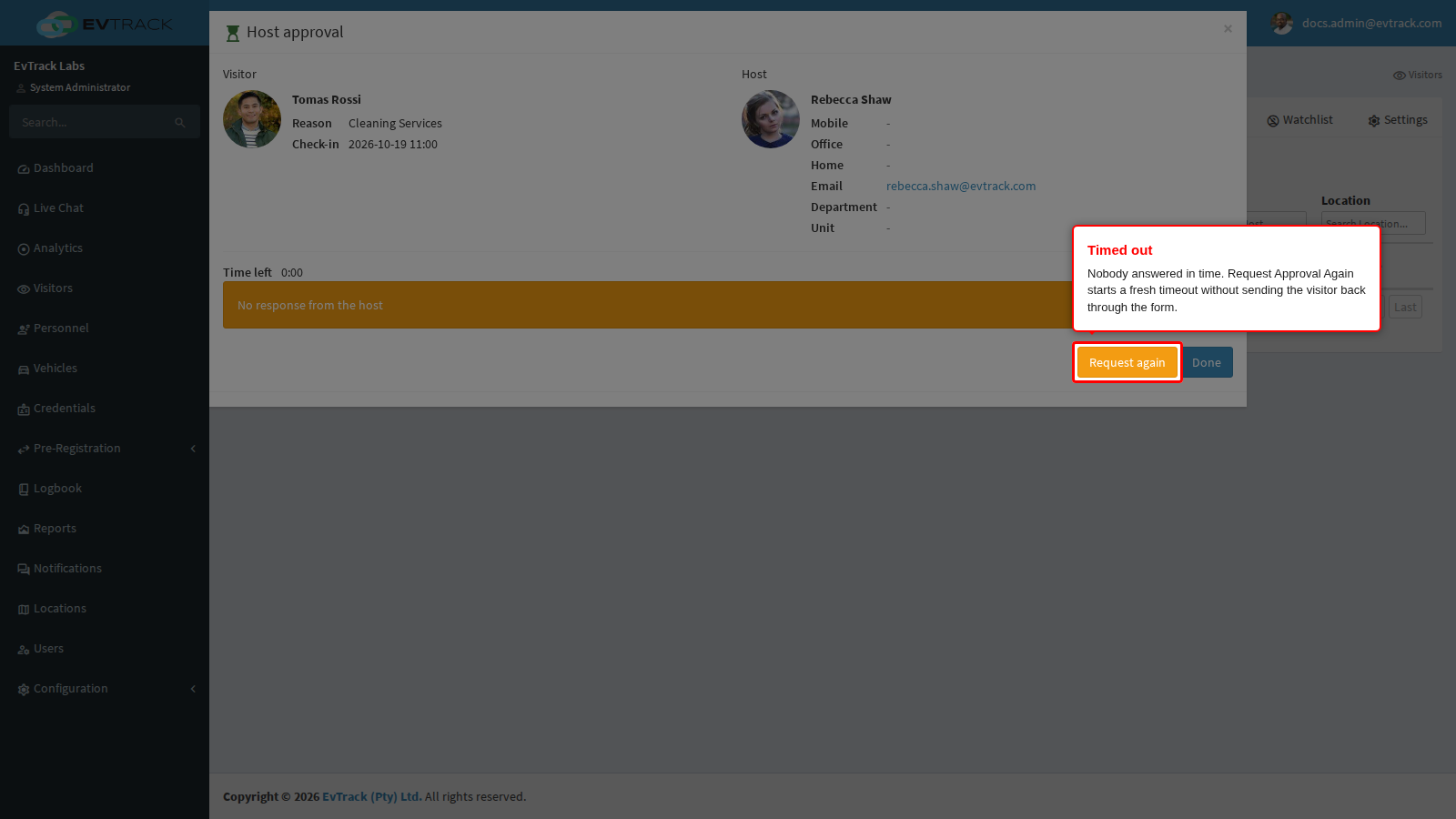Click the hourglass icon in dialog title
The image size is (1456, 819).
pos(232,33)
